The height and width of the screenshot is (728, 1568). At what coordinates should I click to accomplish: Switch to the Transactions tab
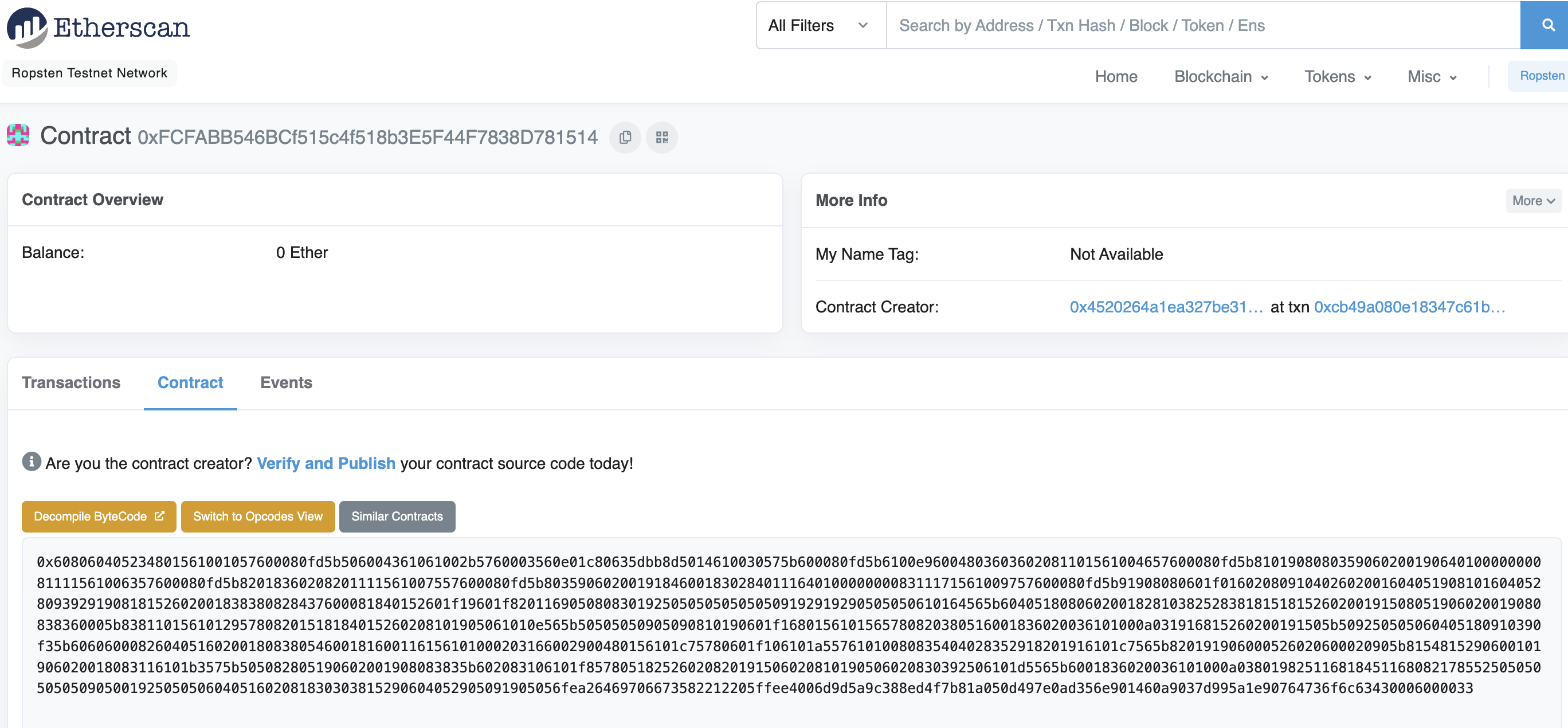[71, 382]
